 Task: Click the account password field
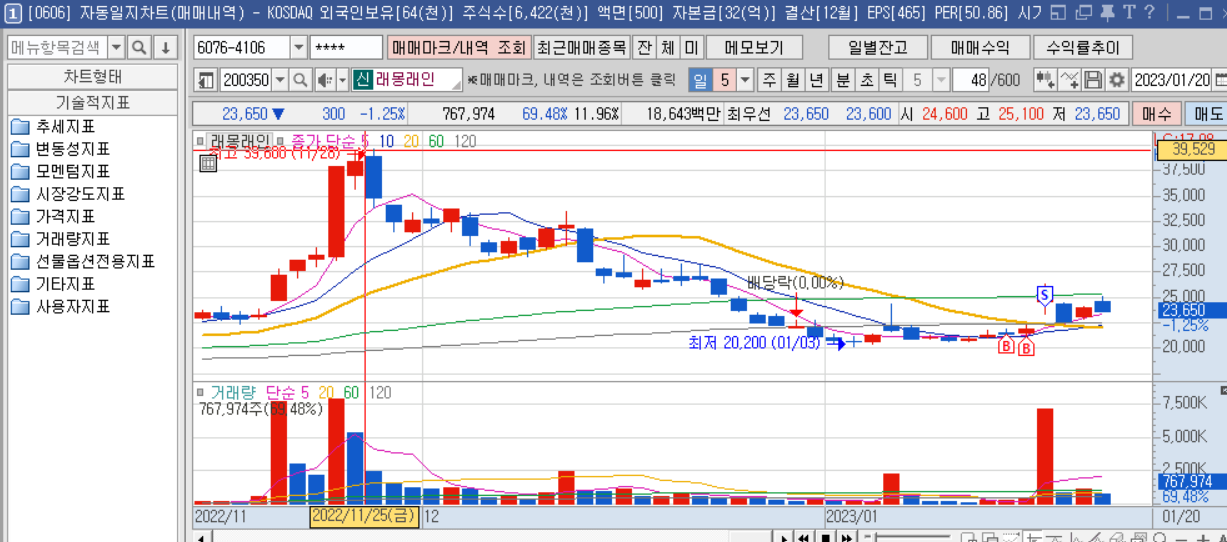[346, 48]
